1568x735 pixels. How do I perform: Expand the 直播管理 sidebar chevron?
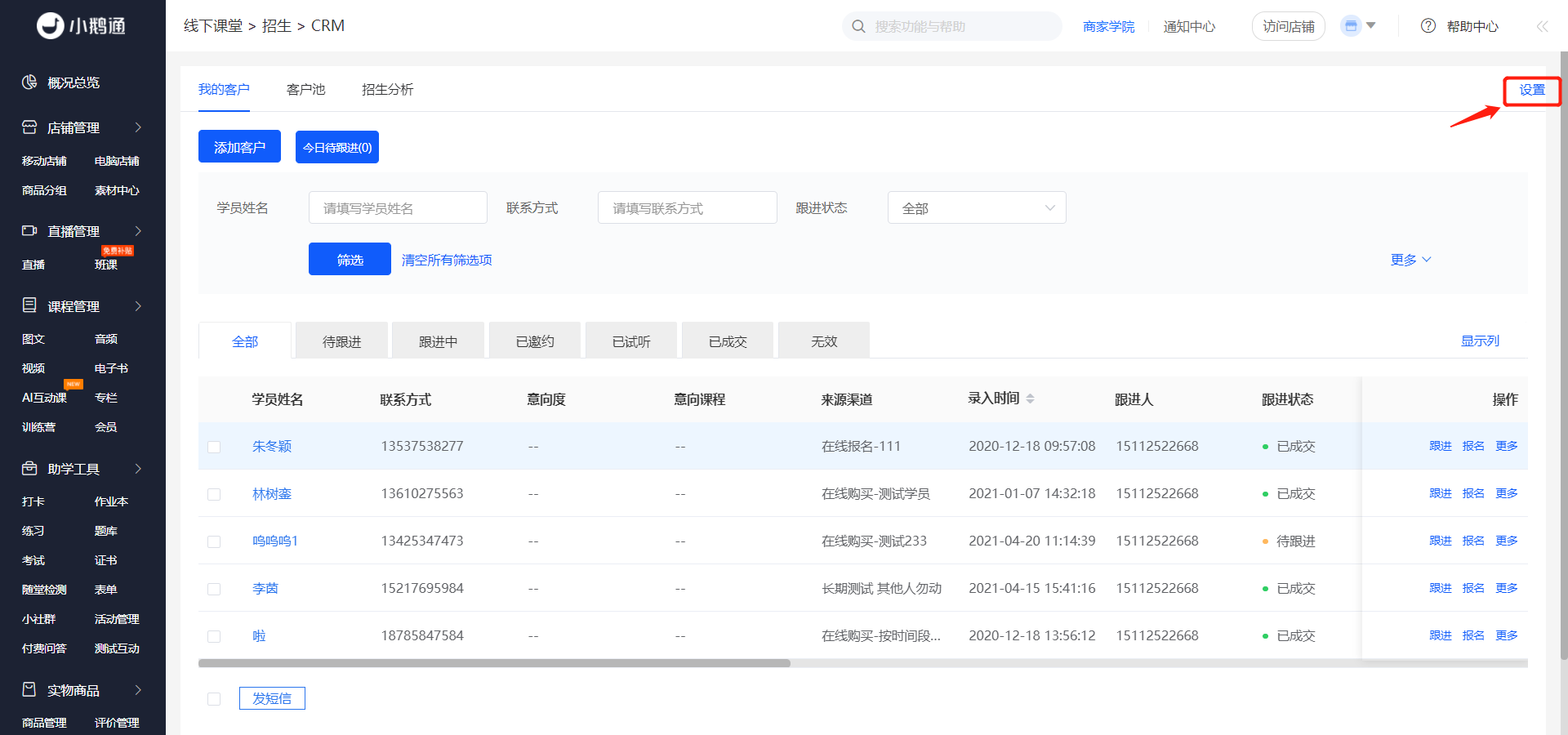pyautogui.click(x=138, y=231)
